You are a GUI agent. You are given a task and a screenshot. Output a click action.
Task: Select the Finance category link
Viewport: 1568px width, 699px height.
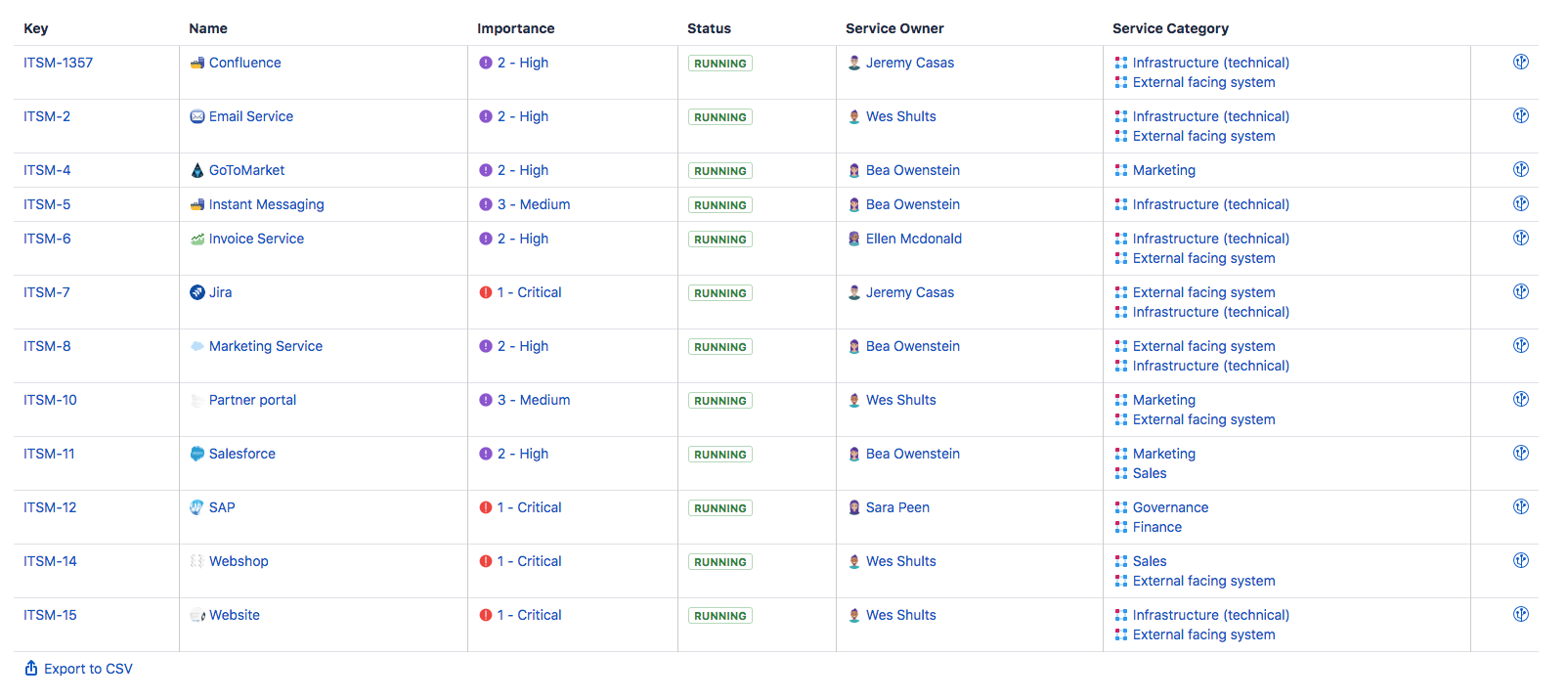(1156, 527)
